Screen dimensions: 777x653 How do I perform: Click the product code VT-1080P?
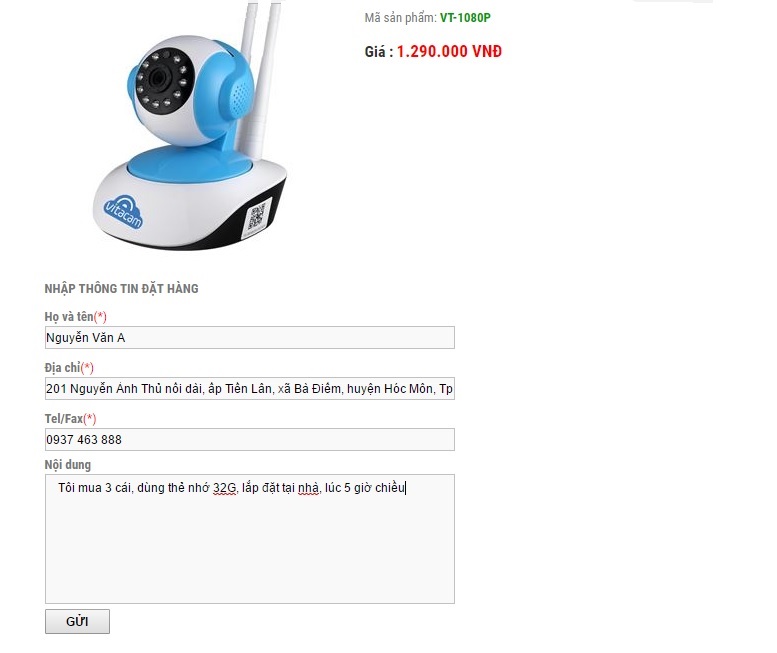coord(465,18)
